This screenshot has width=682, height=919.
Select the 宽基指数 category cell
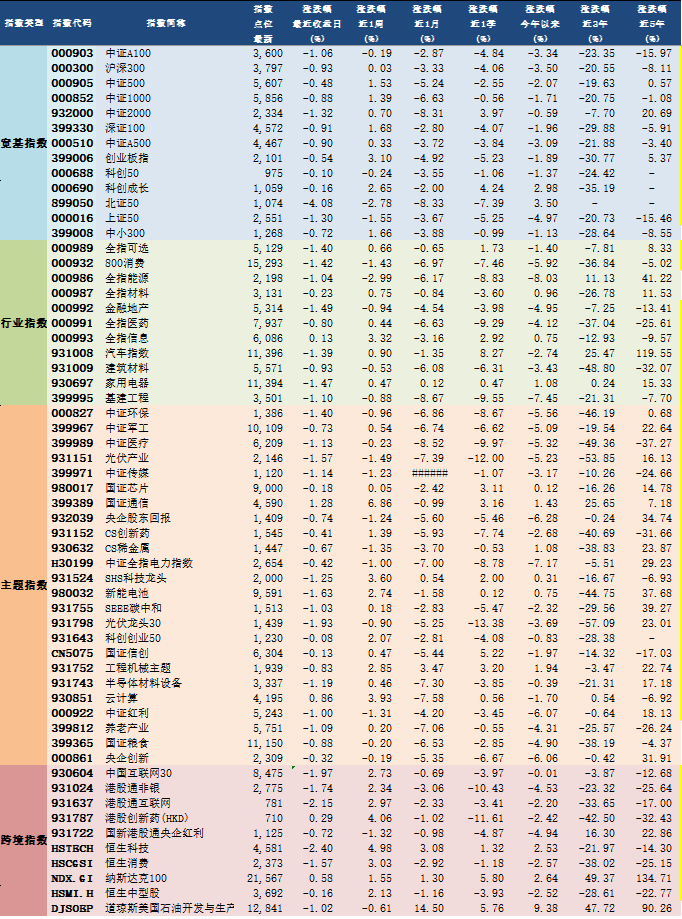(24, 143)
